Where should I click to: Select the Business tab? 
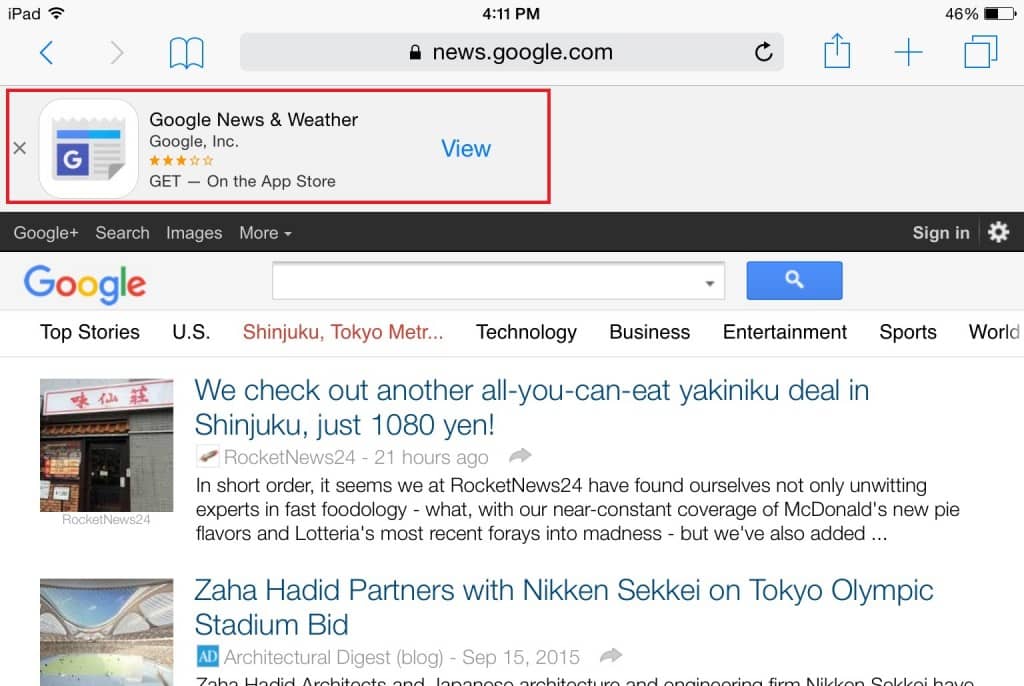(x=649, y=332)
